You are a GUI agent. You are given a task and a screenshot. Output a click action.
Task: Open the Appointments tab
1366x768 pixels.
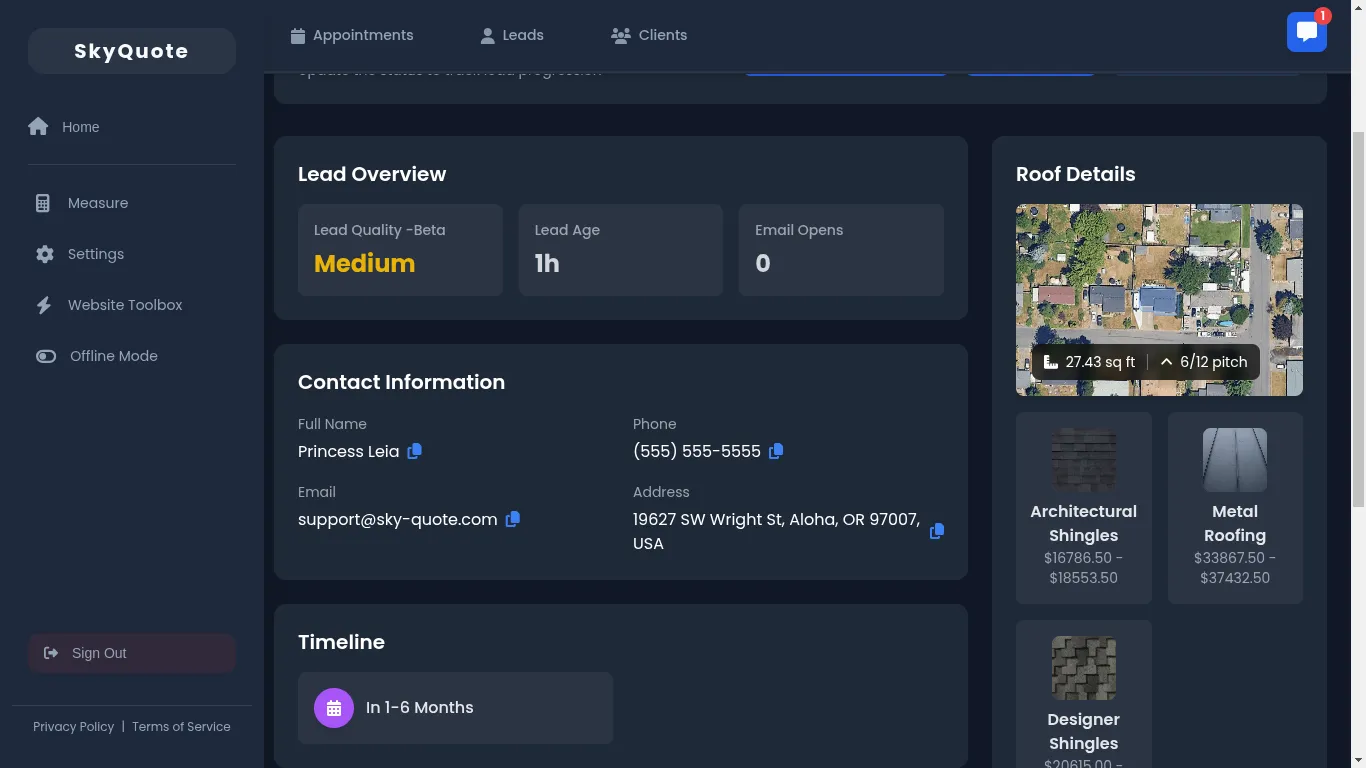tap(351, 35)
